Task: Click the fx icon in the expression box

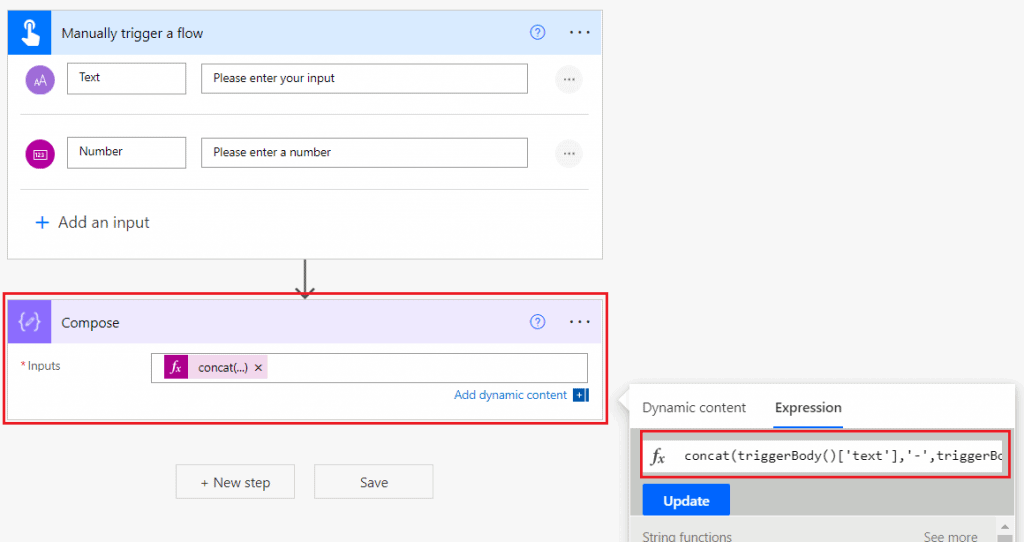Action: [658, 456]
